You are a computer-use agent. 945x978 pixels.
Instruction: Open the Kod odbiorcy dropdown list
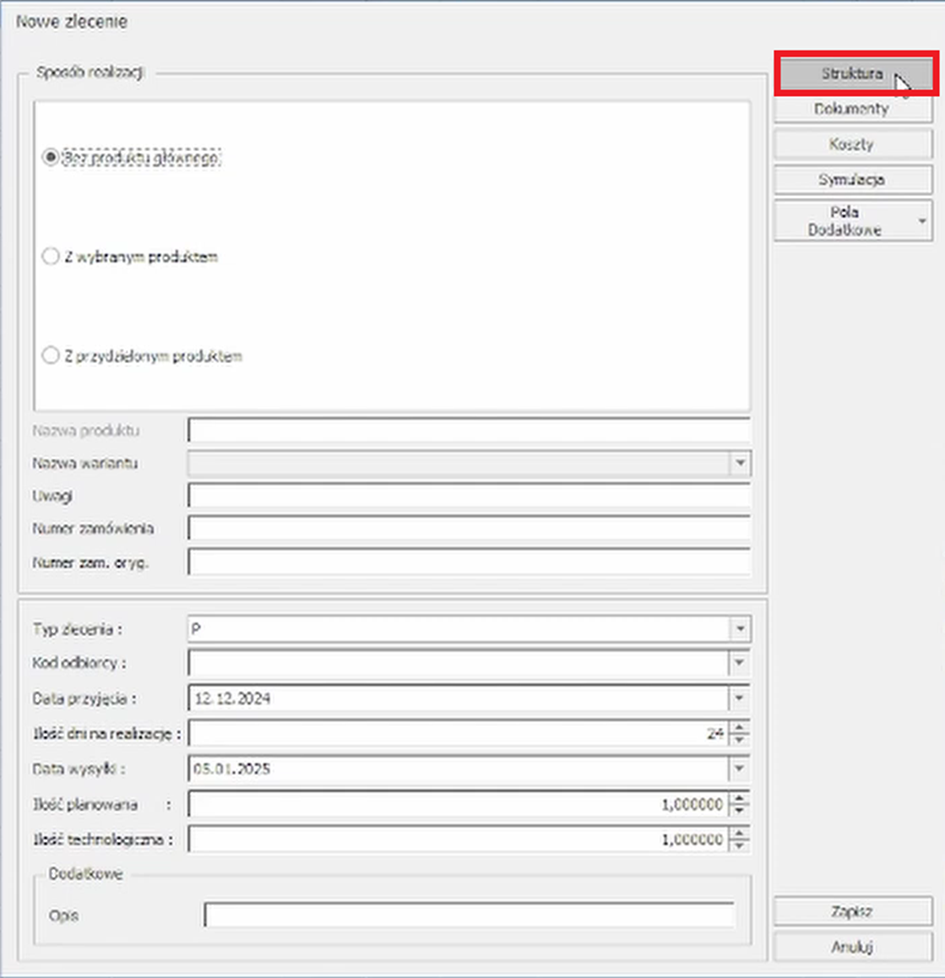(740, 663)
